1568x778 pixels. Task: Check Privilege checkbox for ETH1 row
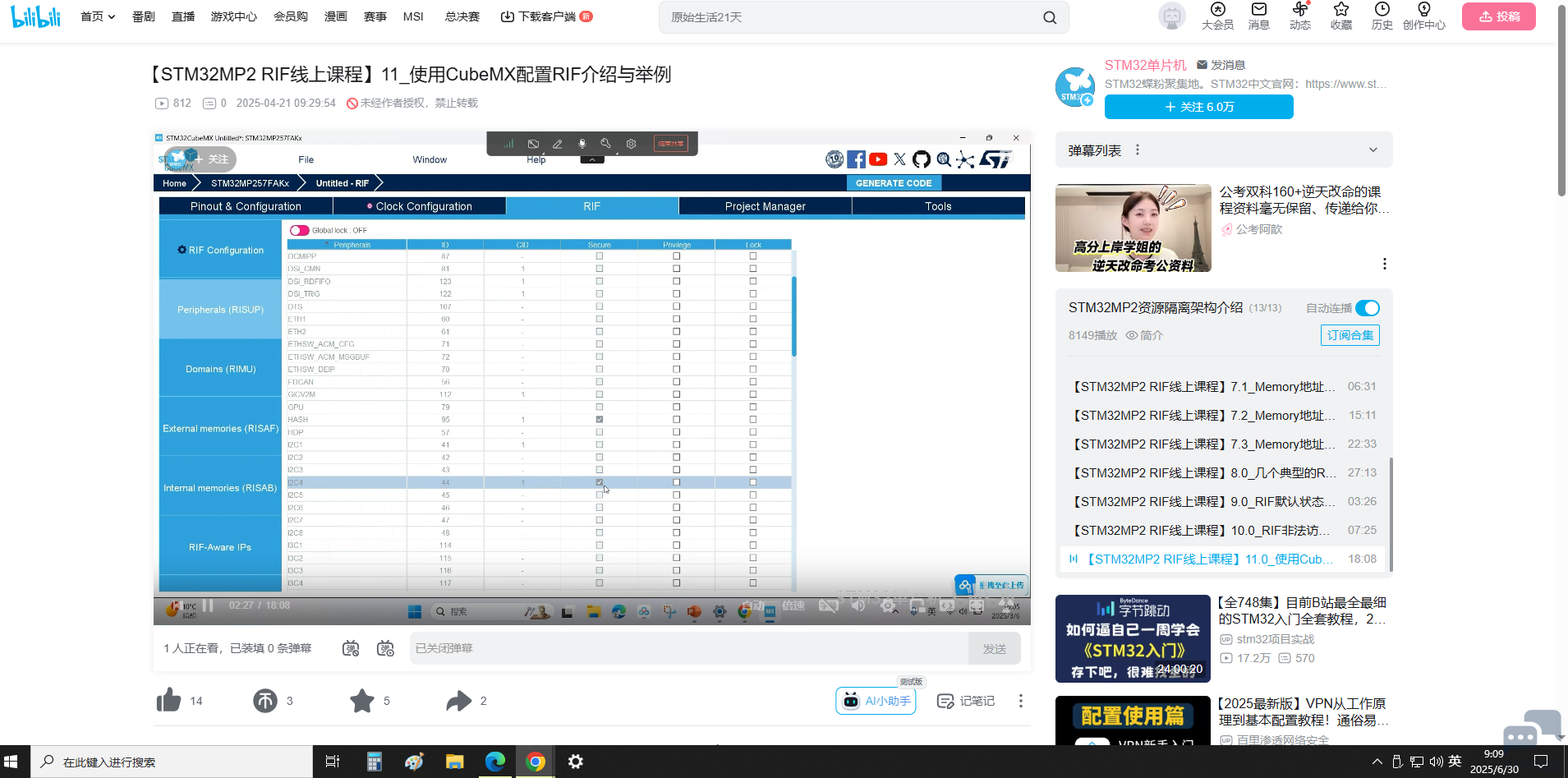click(x=677, y=319)
